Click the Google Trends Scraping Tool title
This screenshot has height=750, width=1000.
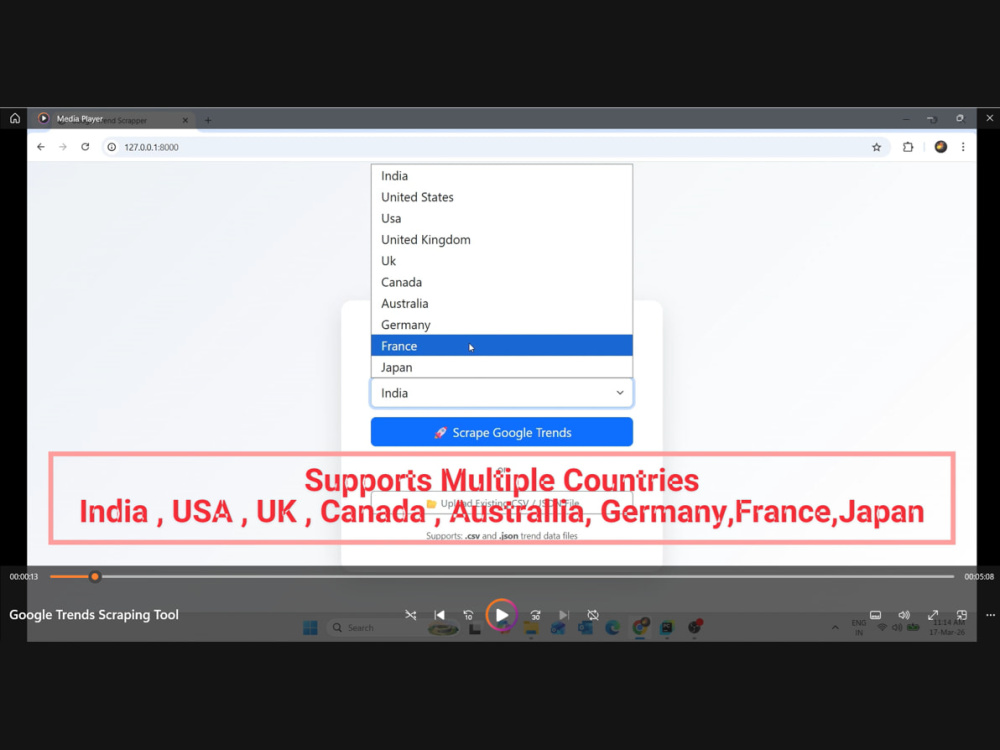[94, 615]
